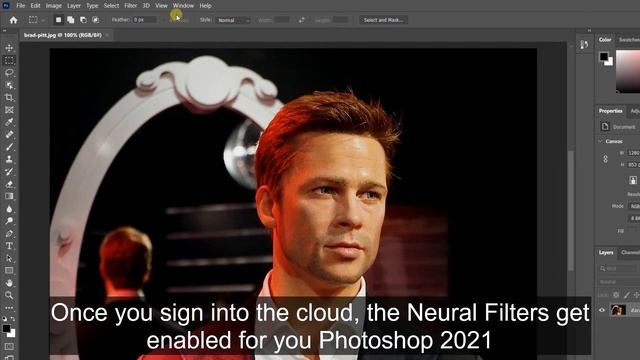Select the Eyedropper tool
The image size is (640, 360).
(9, 122)
